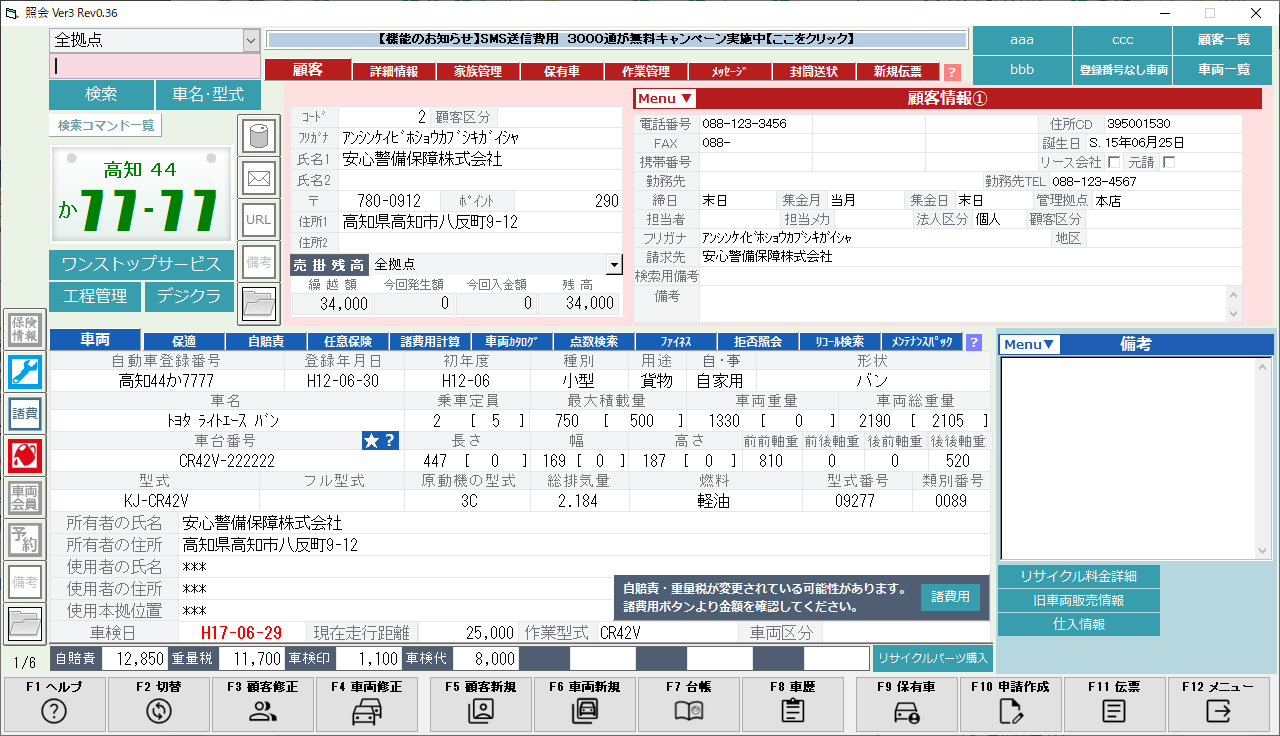Open F3 顧客修正 customer edit

click(x=263, y=704)
